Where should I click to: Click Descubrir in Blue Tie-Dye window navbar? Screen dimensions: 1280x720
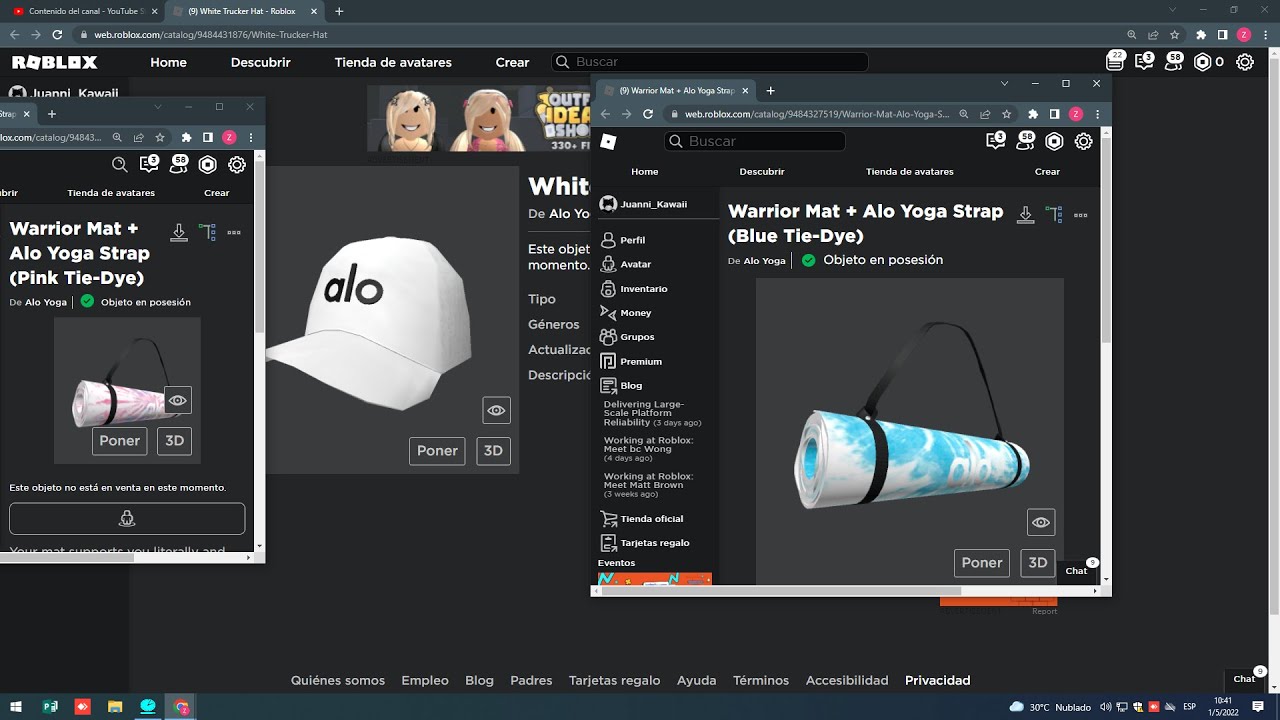(x=762, y=172)
